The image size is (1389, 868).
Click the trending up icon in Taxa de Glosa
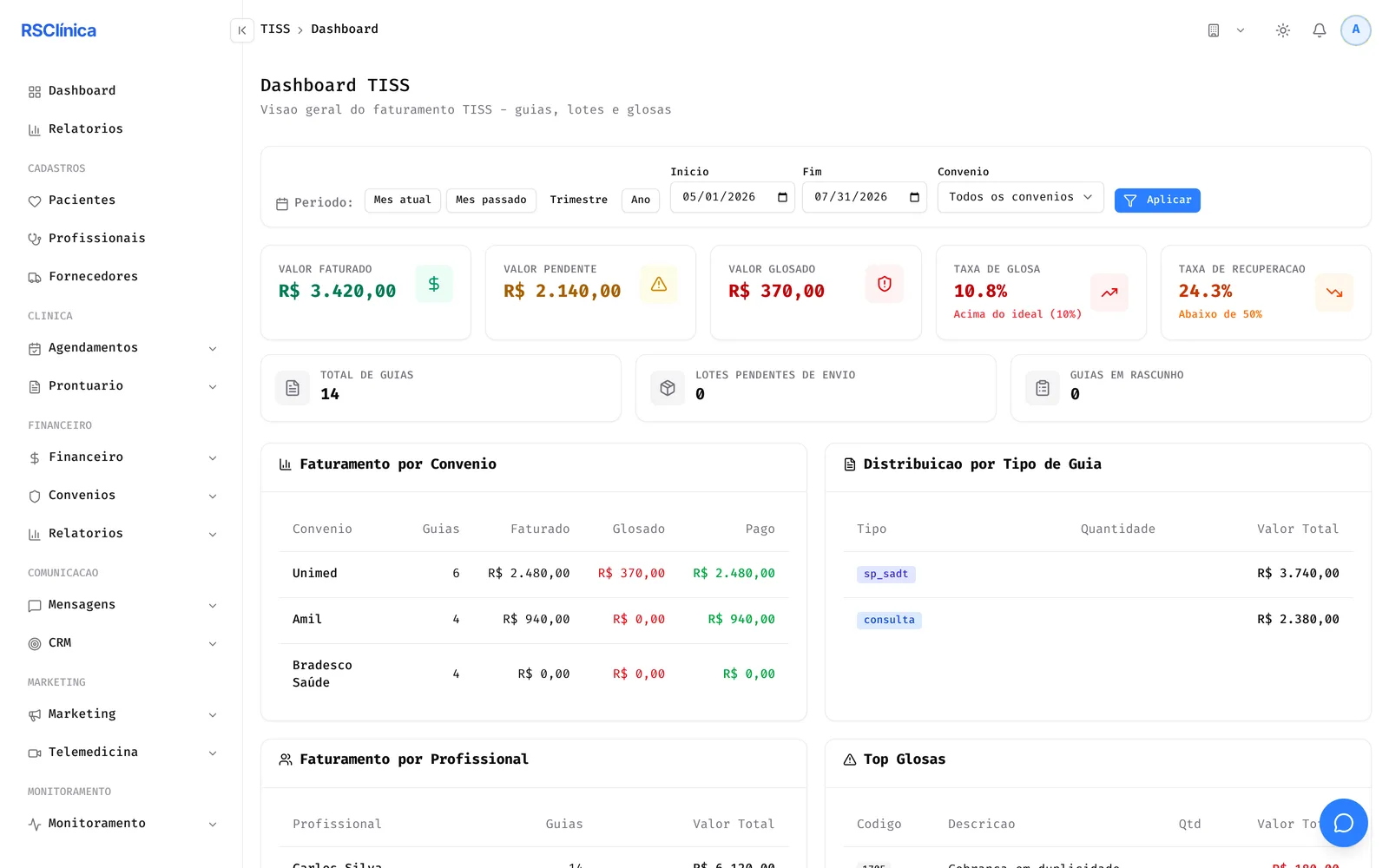point(1109,293)
